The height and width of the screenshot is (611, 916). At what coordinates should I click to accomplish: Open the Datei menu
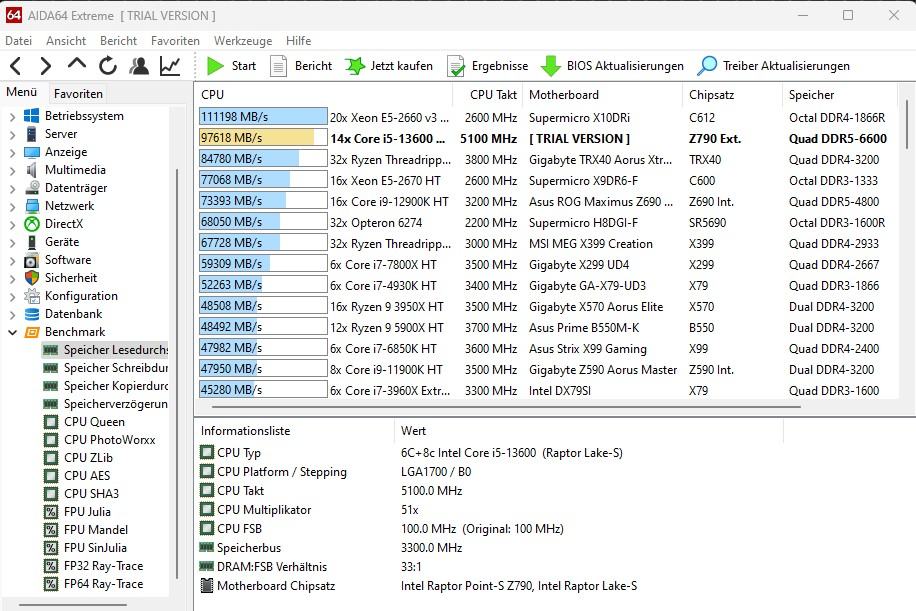[19, 41]
